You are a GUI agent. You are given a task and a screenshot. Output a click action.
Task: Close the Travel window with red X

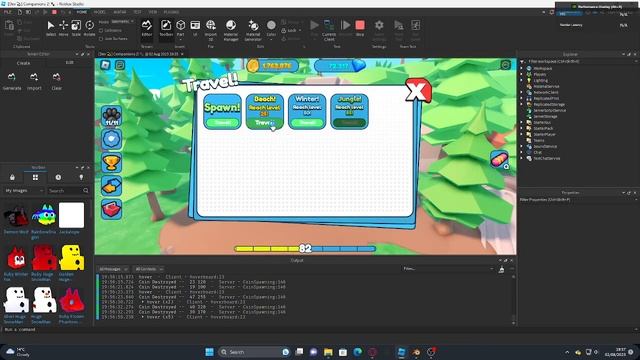(418, 90)
